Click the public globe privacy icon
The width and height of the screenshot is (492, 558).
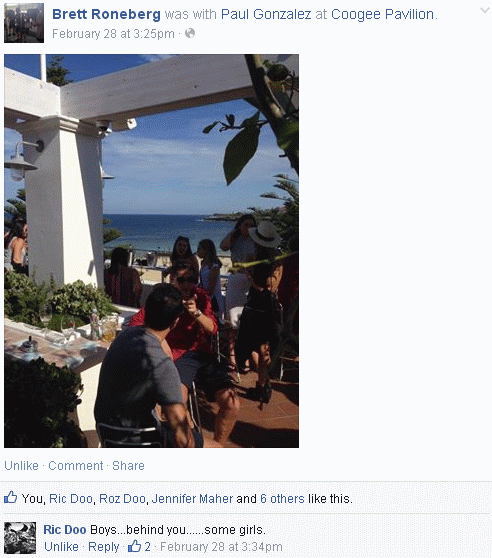(190, 33)
